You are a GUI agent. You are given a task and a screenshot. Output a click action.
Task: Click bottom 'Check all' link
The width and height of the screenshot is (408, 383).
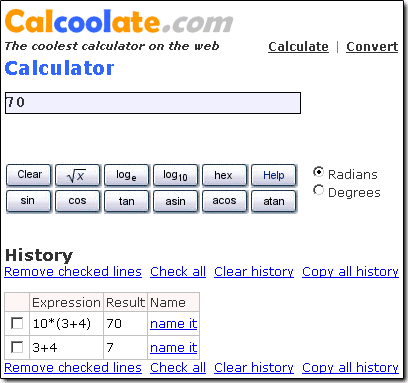(178, 368)
